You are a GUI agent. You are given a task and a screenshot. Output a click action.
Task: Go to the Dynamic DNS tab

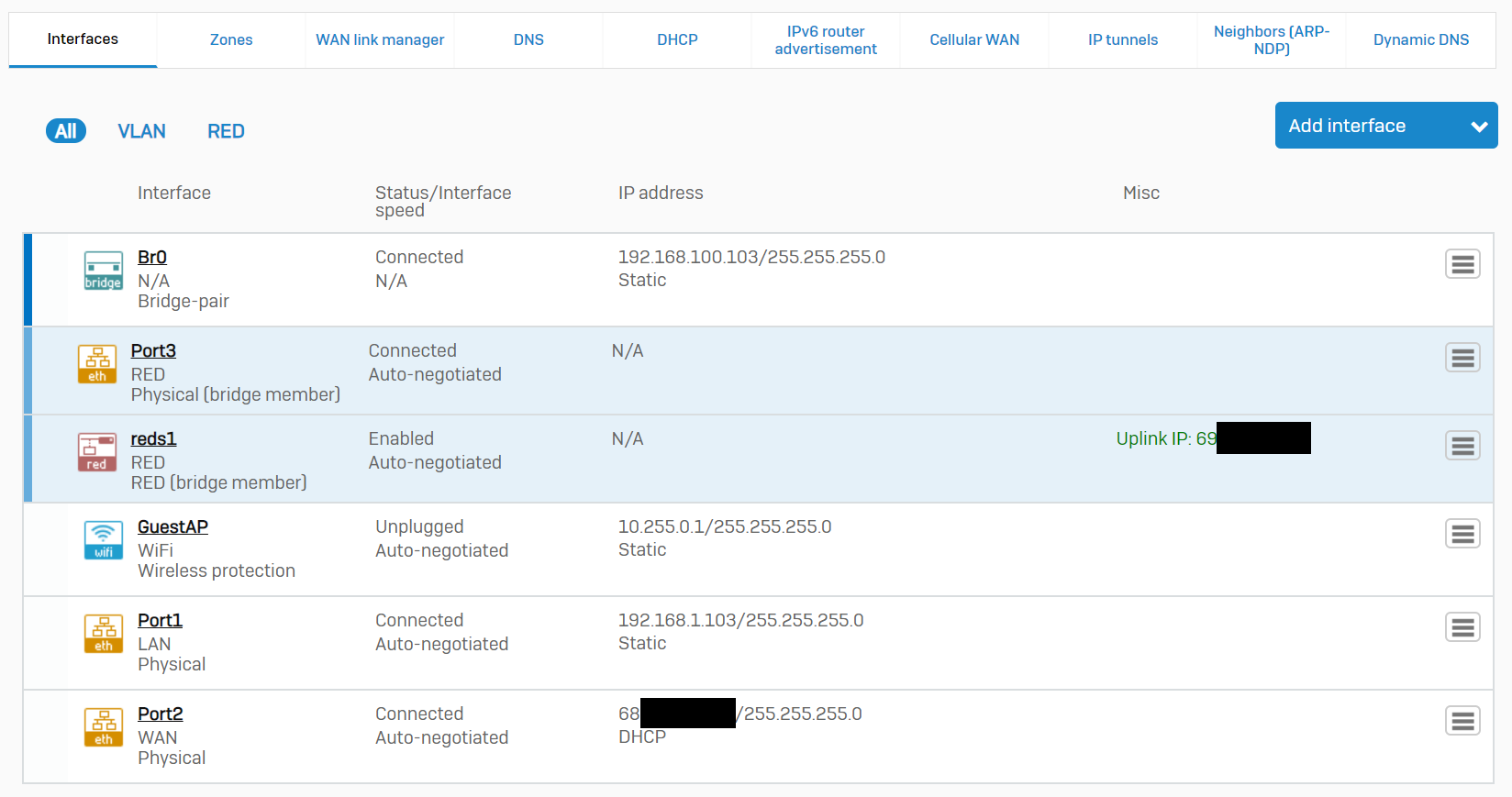coord(1421,39)
